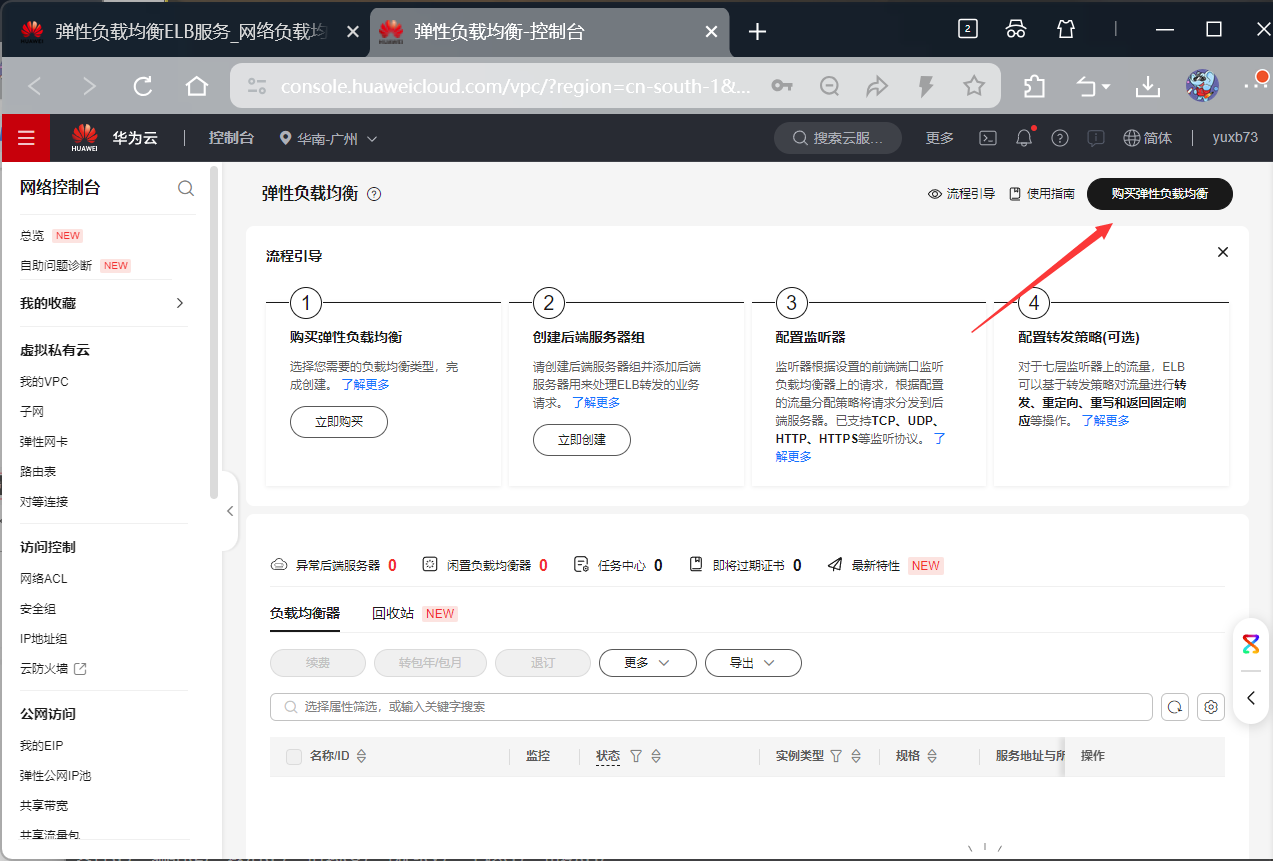1273x861 pixels.
Task: Click 了解更多 under 配置转发策略
Action: coord(1106,421)
